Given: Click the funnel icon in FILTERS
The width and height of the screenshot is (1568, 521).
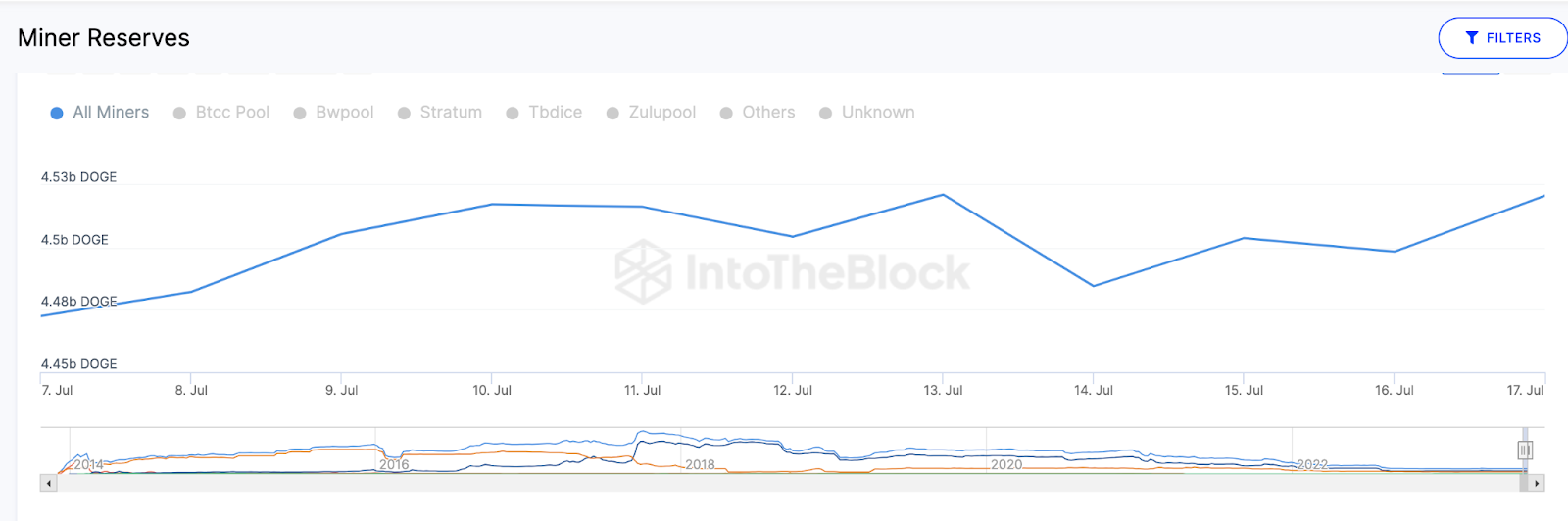Looking at the screenshot, I should point(1472,38).
